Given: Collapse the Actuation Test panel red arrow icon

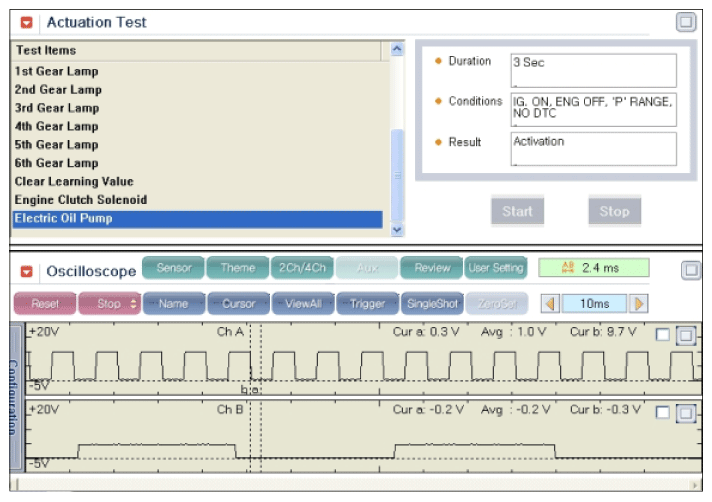Looking at the screenshot, I should tap(26, 22).
